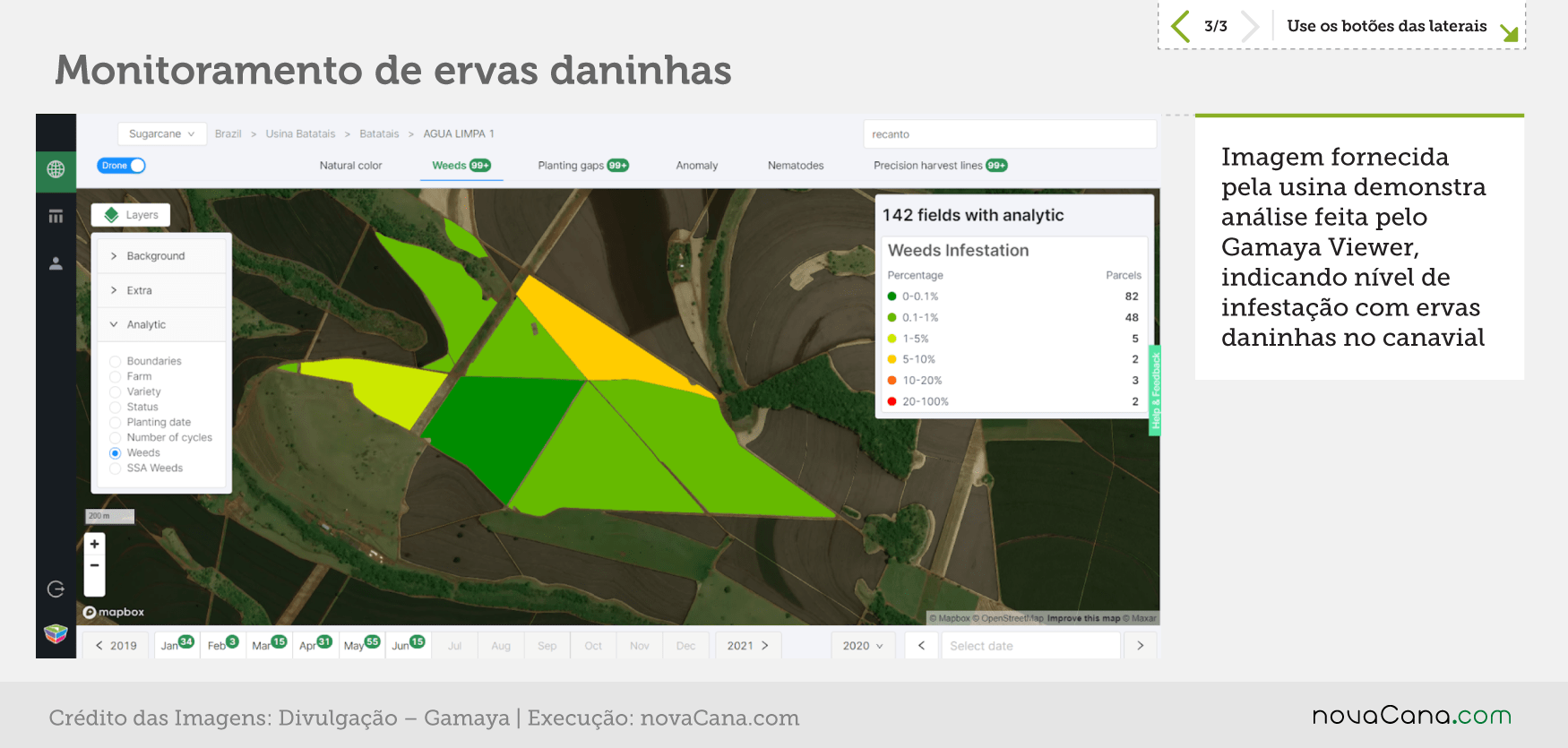Go forward to 2021 in timeline
This screenshot has width=1568, height=748.
[x=748, y=646]
